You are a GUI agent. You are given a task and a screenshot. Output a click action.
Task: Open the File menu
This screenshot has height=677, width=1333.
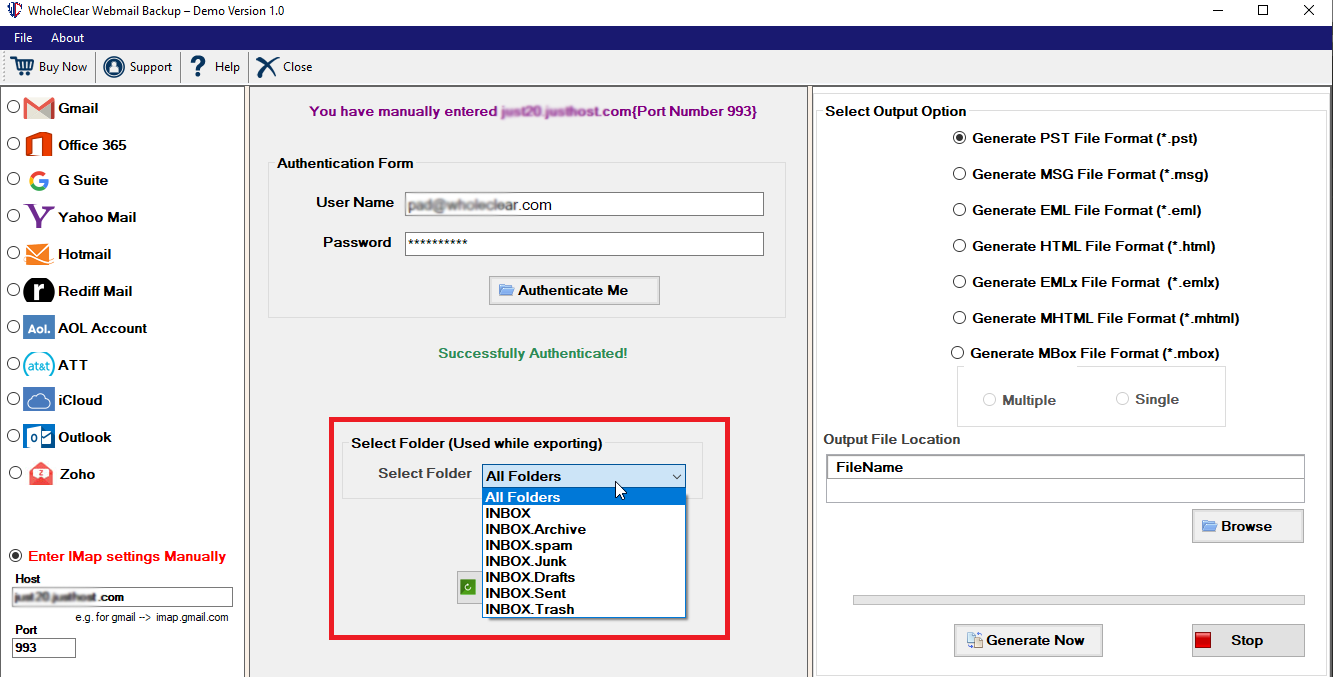click(23, 38)
